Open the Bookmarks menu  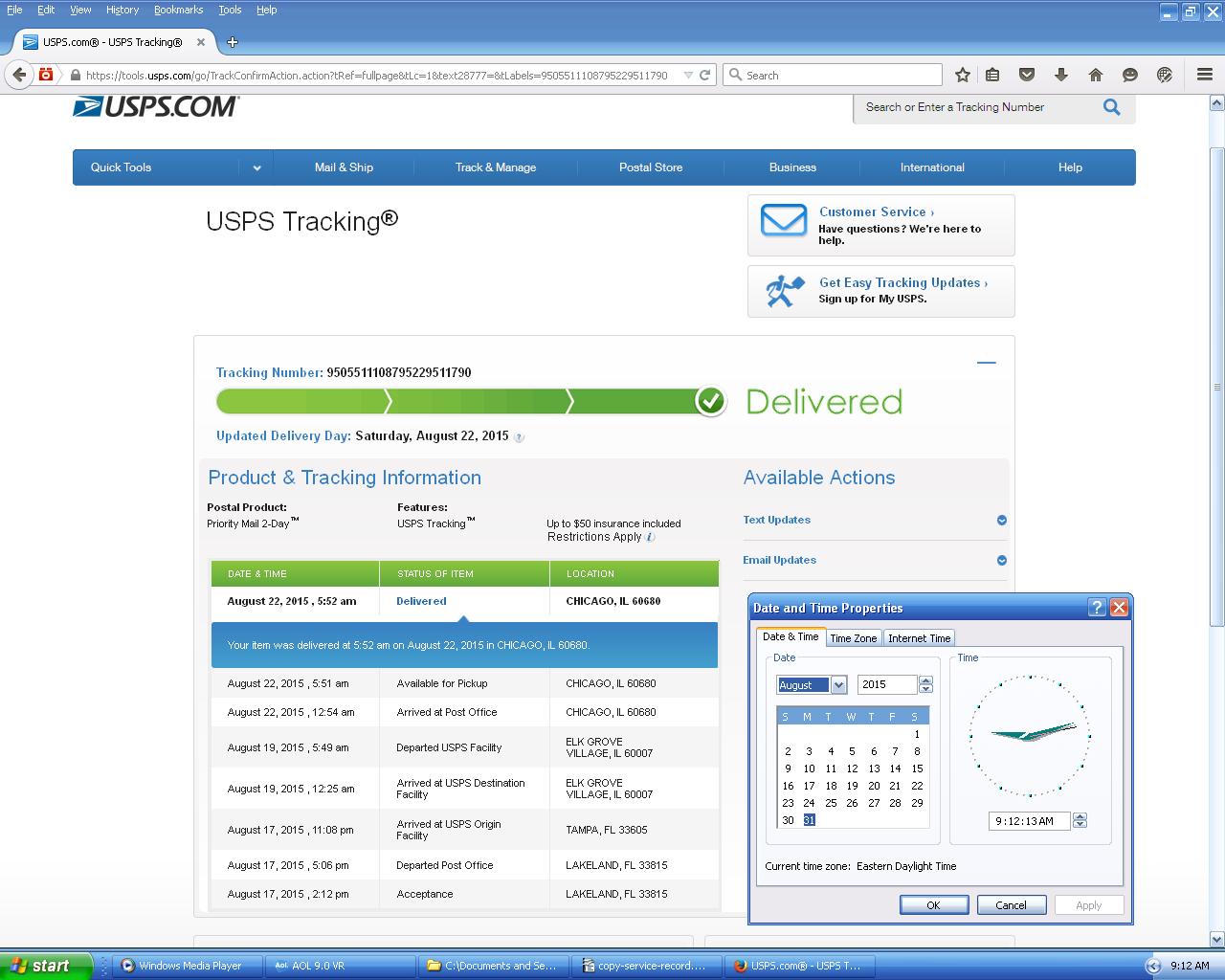pos(178,10)
